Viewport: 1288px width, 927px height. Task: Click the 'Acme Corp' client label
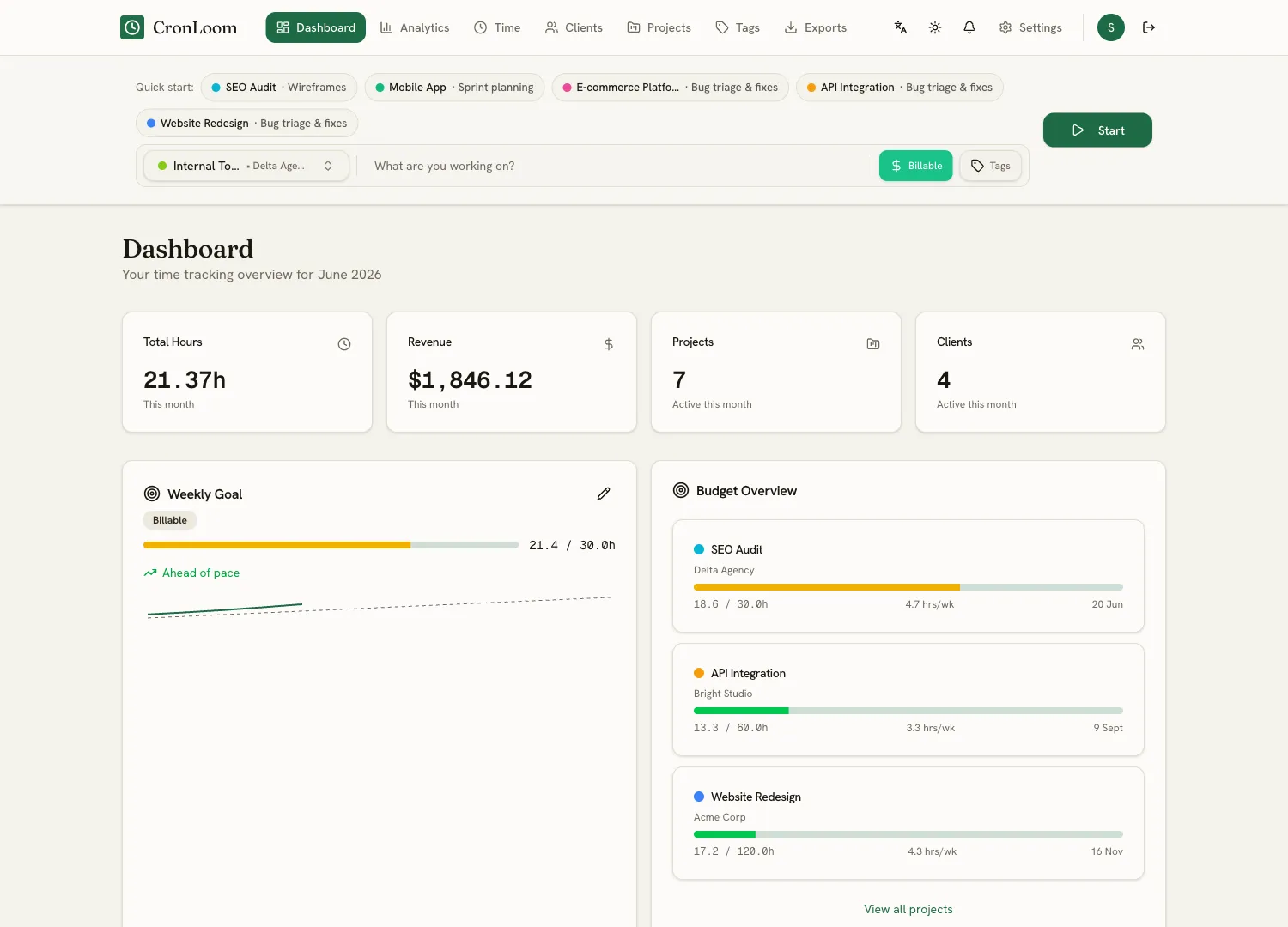pyautogui.click(x=720, y=817)
